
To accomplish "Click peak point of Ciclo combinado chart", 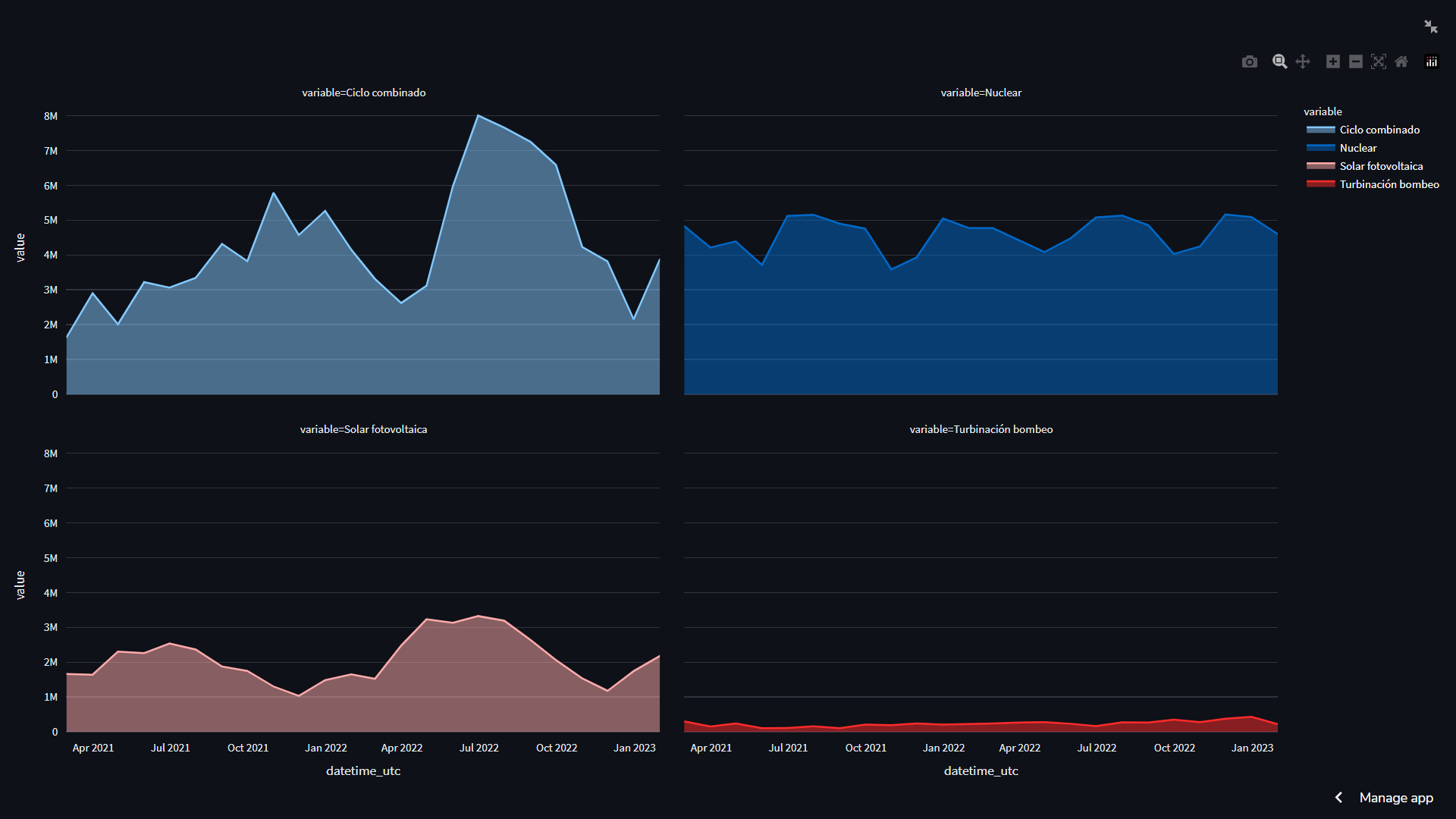I will [478, 116].
